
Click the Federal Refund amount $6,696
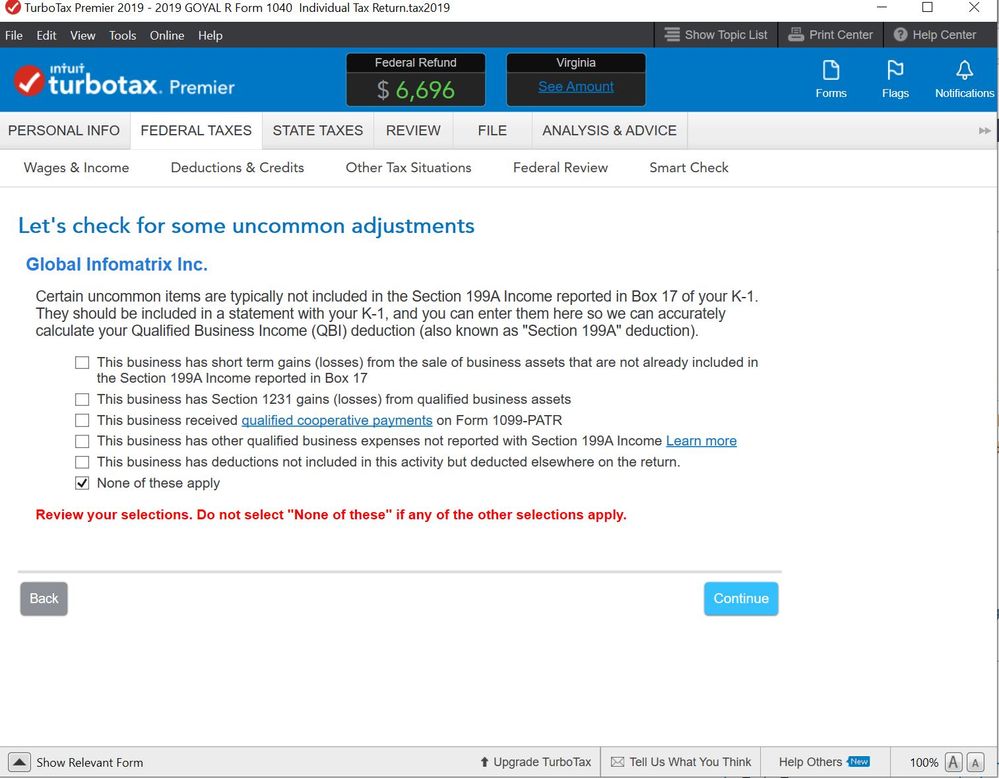(415, 90)
